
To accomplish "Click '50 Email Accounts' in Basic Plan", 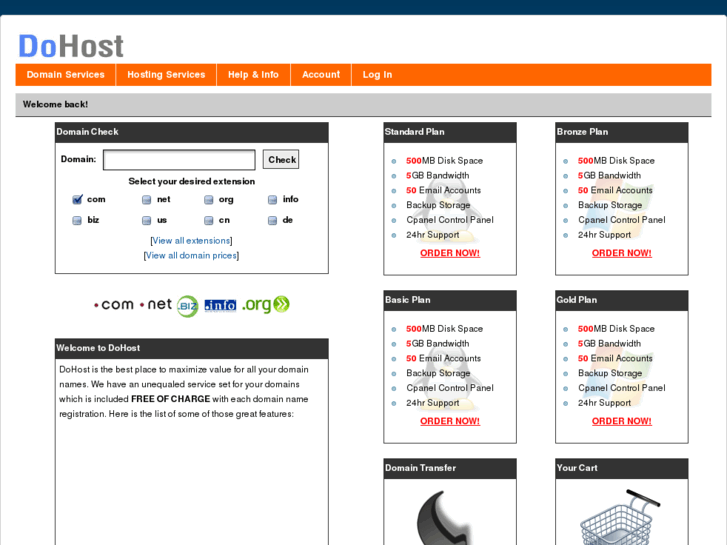I will 443,358.
